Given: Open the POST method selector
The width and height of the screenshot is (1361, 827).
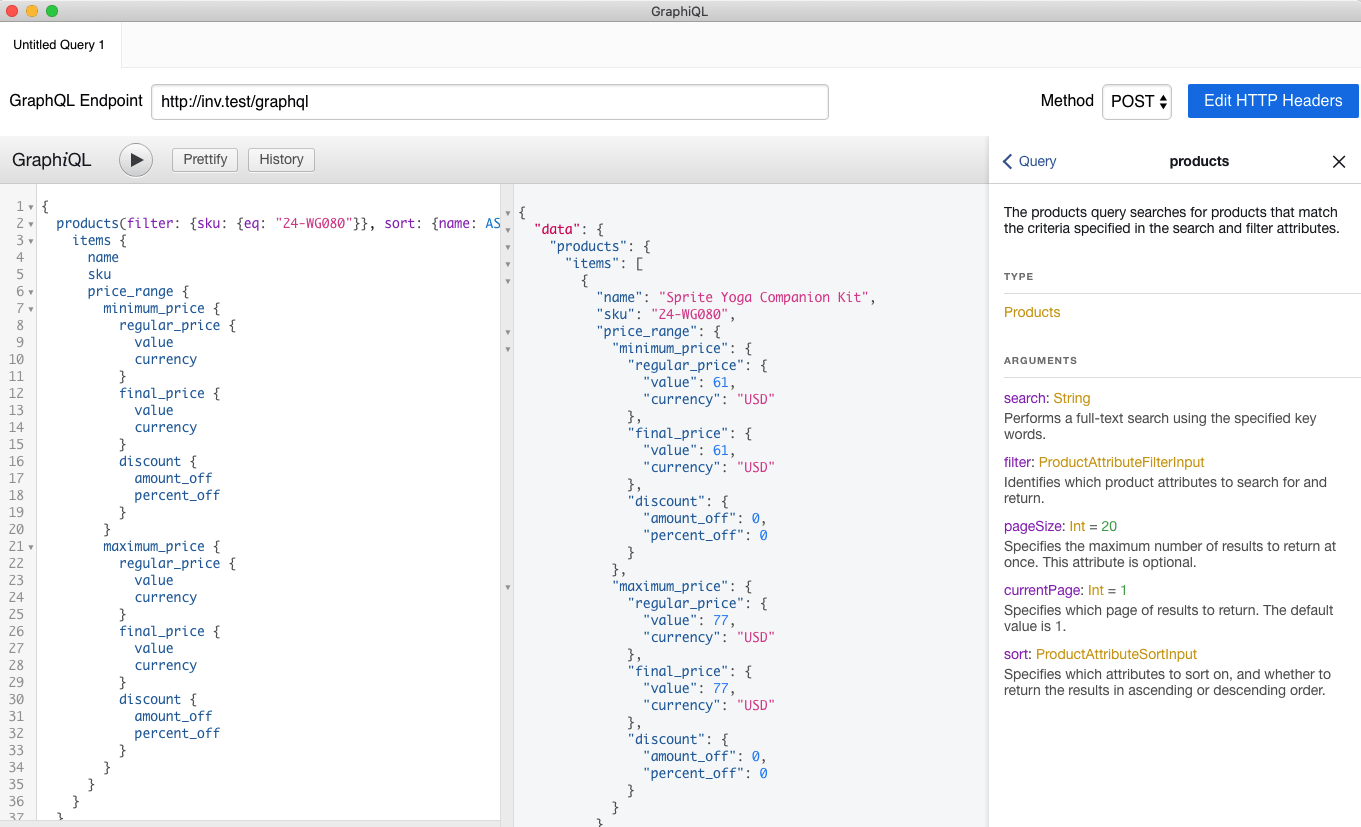Looking at the screenshot, I should point(1136,100).
